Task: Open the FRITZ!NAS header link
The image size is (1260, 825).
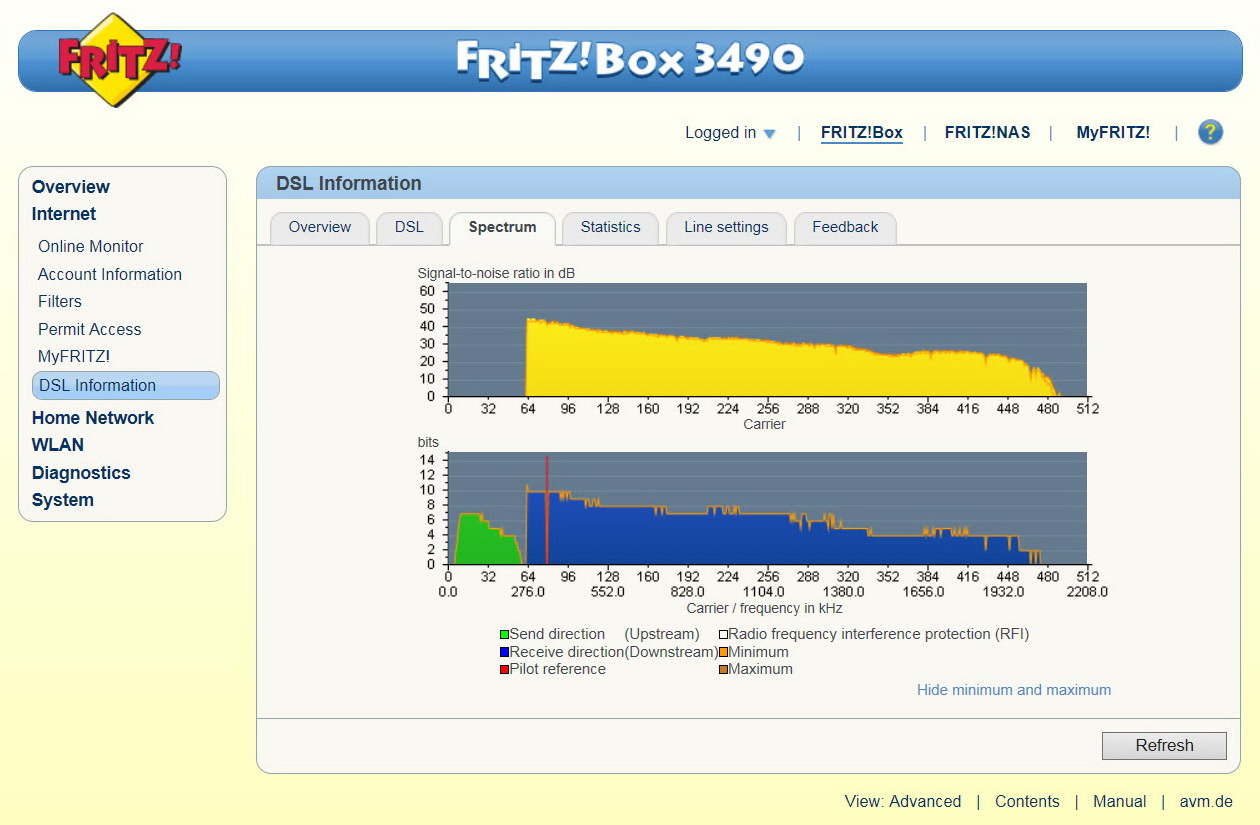Action: click(987, 132)
